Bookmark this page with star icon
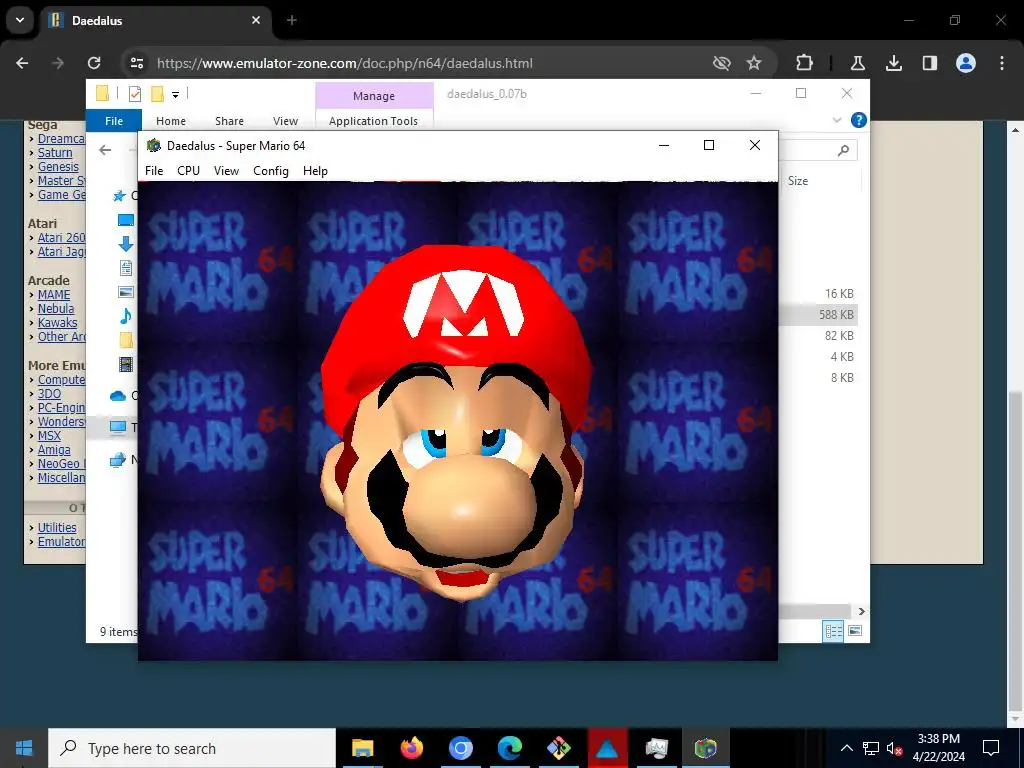Image resolution: width=1024 pixels, height=768 pixels. (754, 63)
